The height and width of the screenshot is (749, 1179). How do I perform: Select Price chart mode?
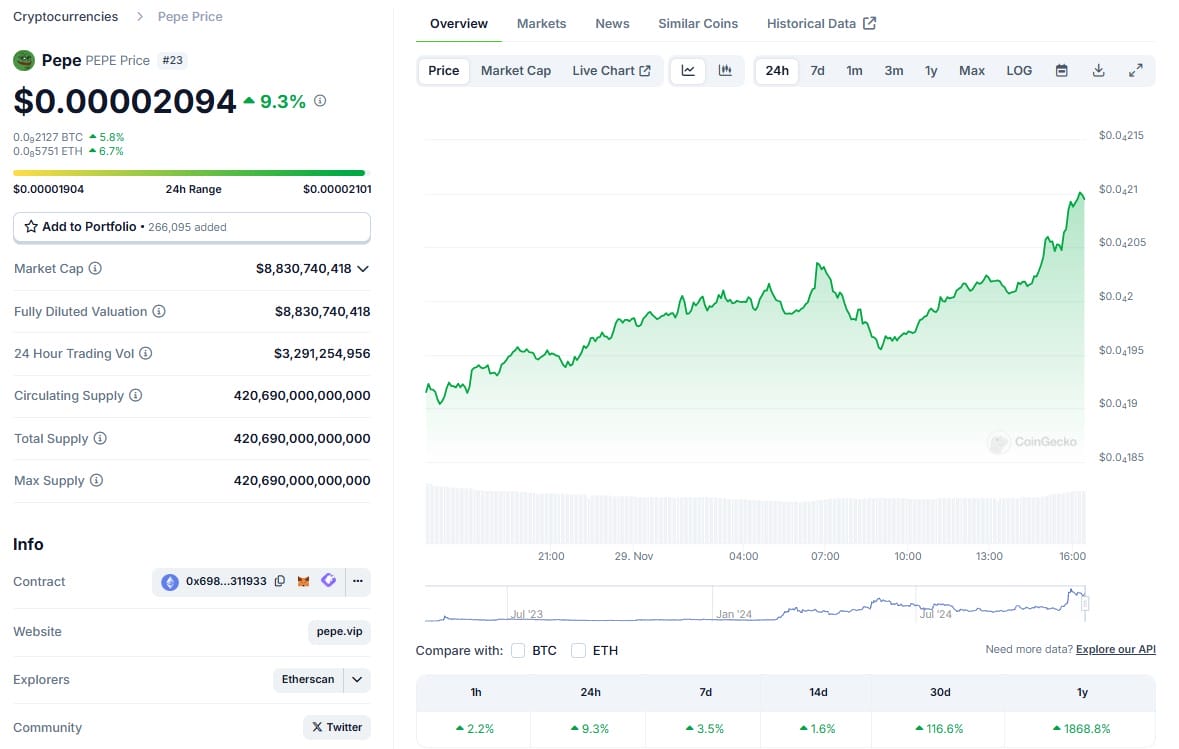444,71
